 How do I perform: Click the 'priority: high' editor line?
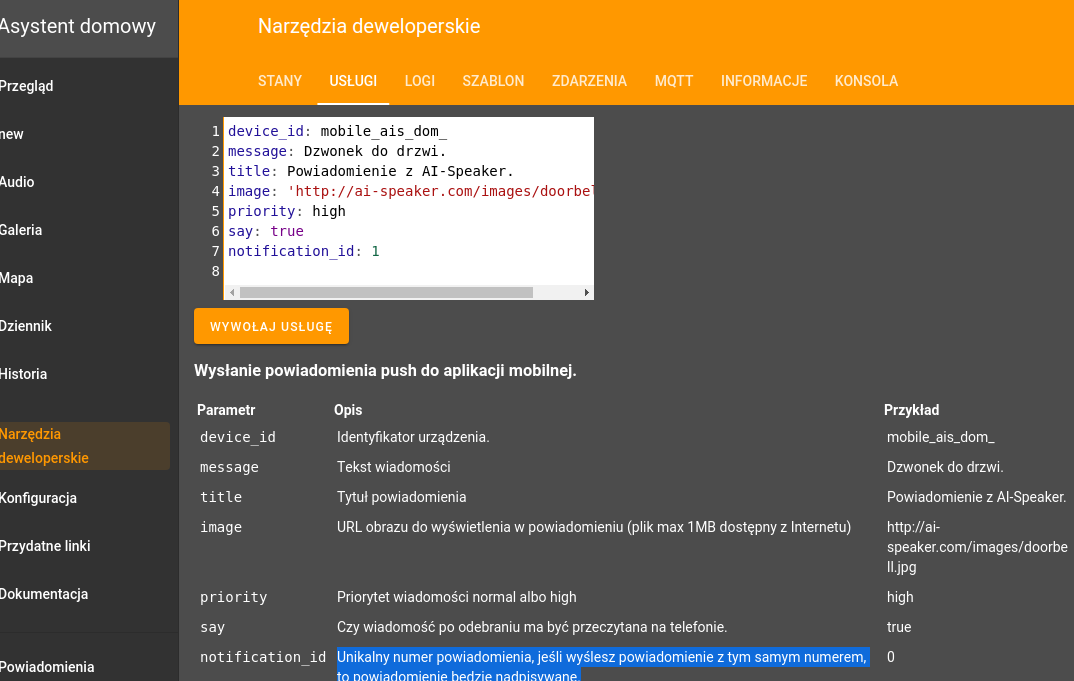click(x=286, y=211)
